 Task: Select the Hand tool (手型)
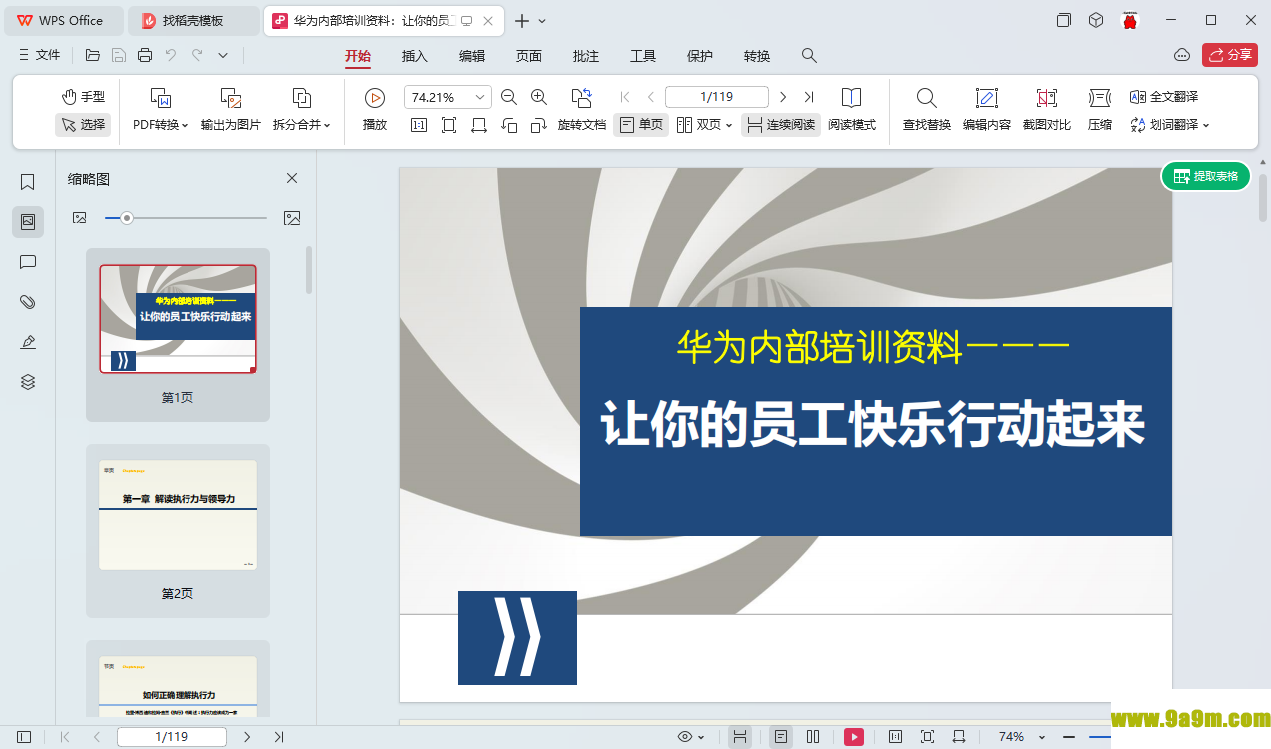pyautogui.click(x=83, y=97)
